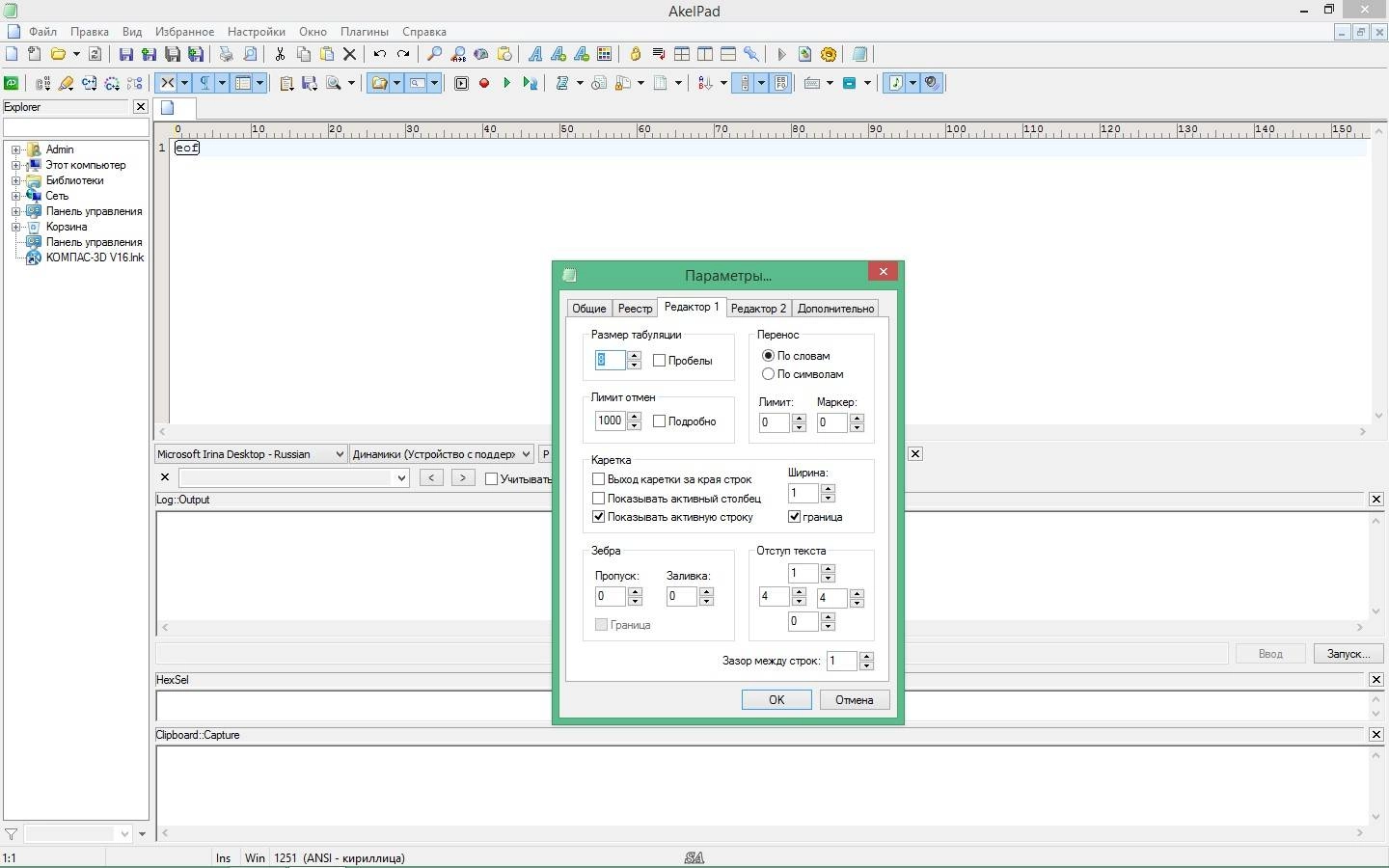Image resolution: width=1389 pixels, height=868 pixels.
Task: Open the Плагины menu
Action: [365, 32]
